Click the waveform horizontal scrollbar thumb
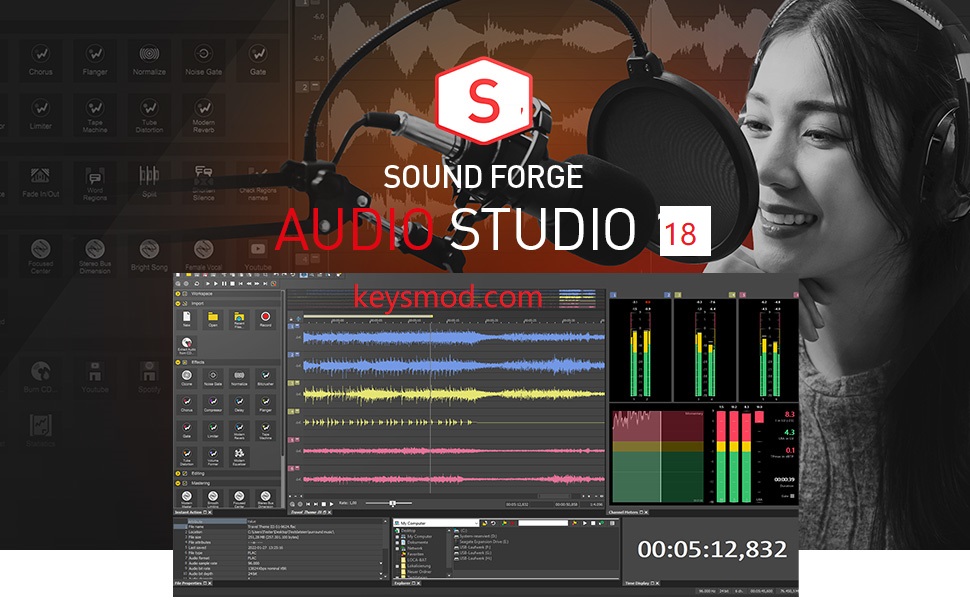This screenshot has width=970, height=600. pos(554,495)
